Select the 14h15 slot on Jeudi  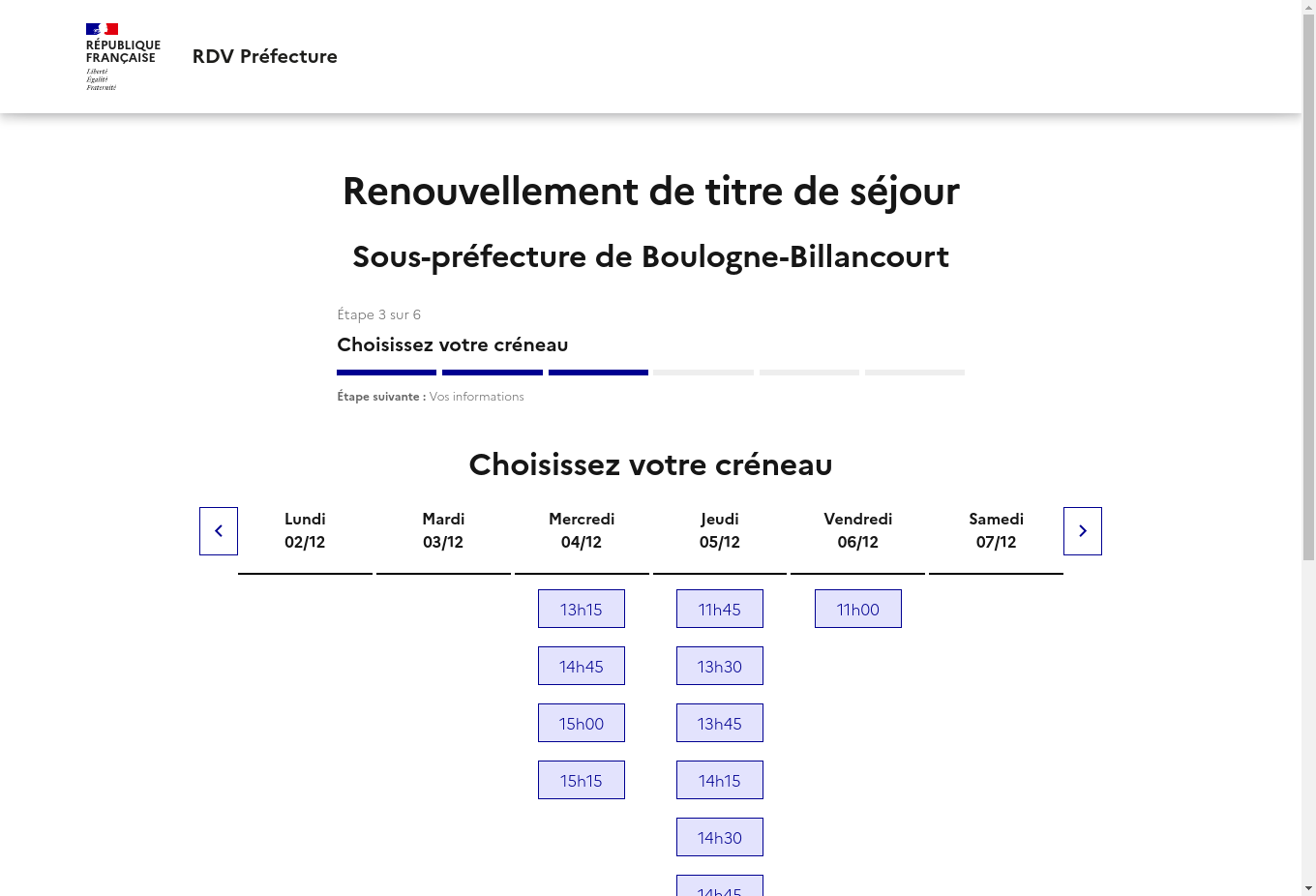point(720,780)
